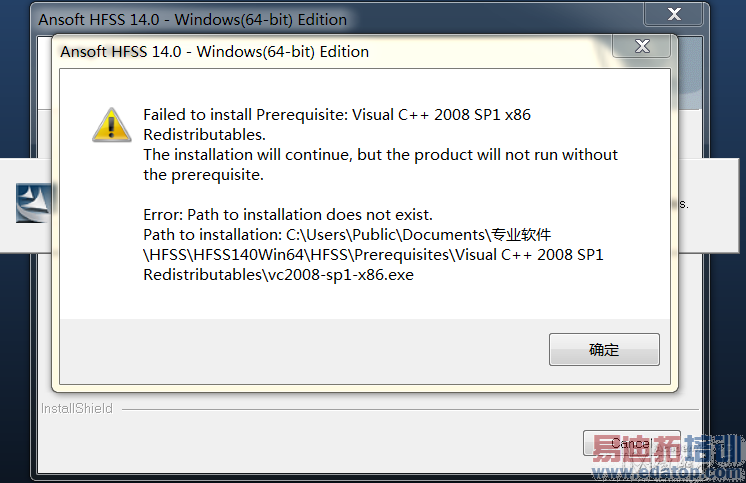
Task: Click the 'installation will continue' message line
Action: [x=380, y=155]
